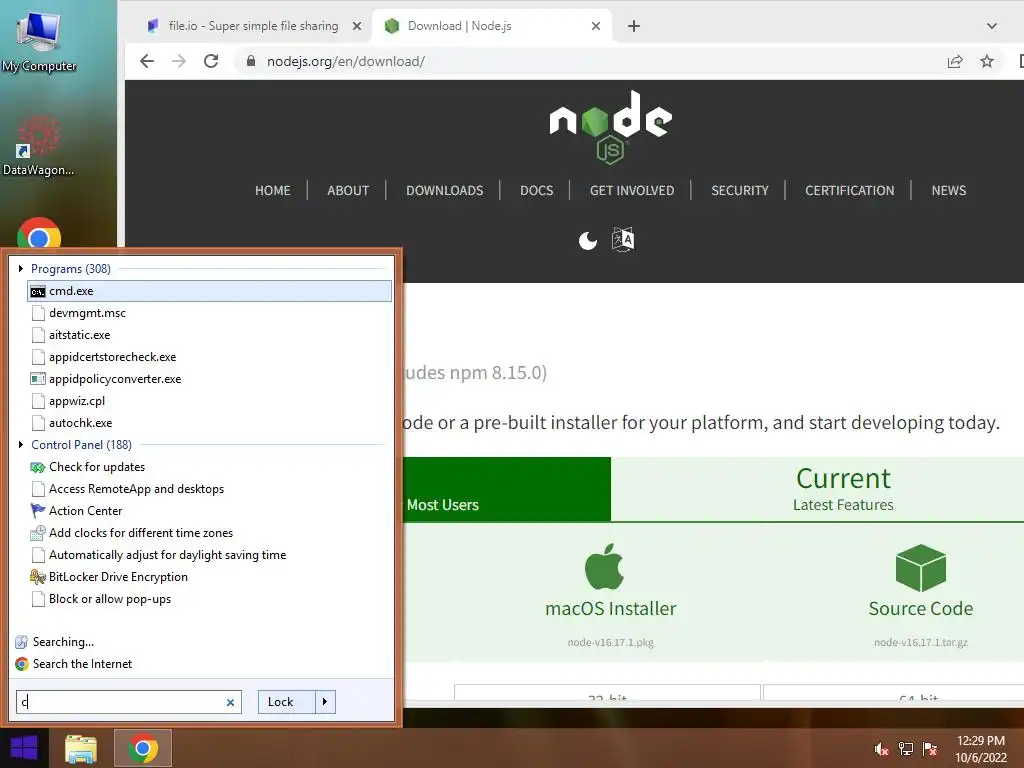This screenshot has width=1024, height=768.
Task: Click Search the Internet Chrome icon
Action: pyautogui.click(x=22, y=664)
